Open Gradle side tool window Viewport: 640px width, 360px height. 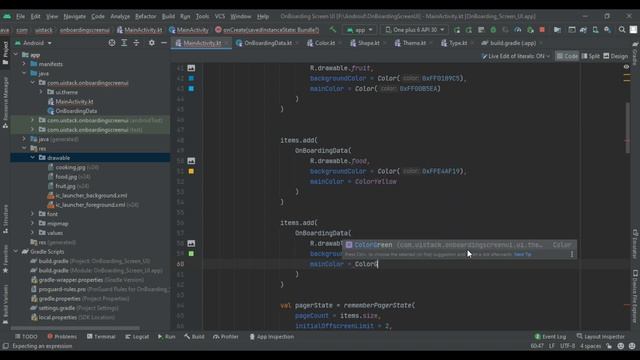pyautogui.click(x=635, y=53)
